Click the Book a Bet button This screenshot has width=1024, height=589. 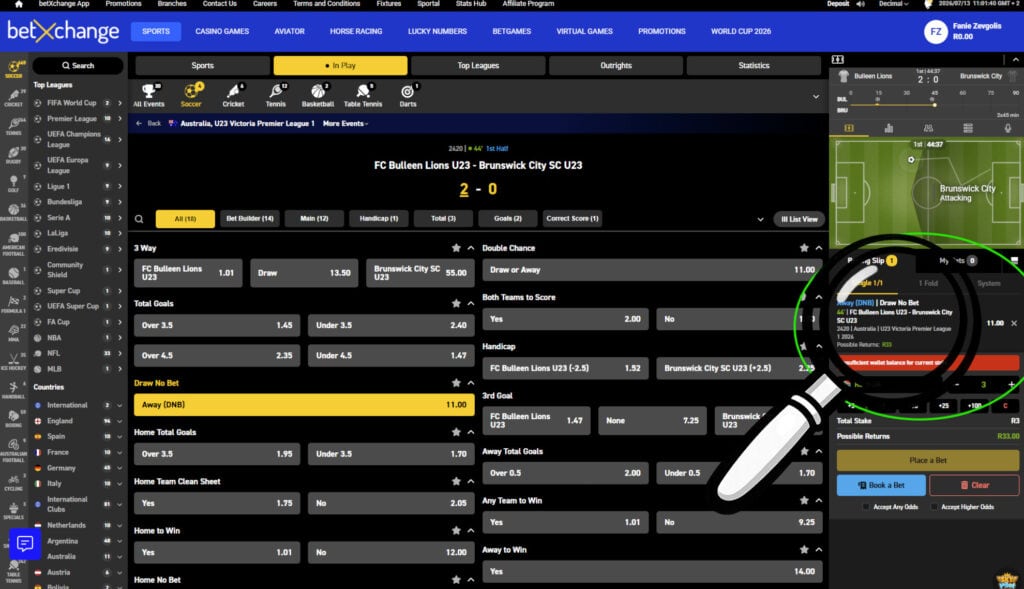coord(881,485)
